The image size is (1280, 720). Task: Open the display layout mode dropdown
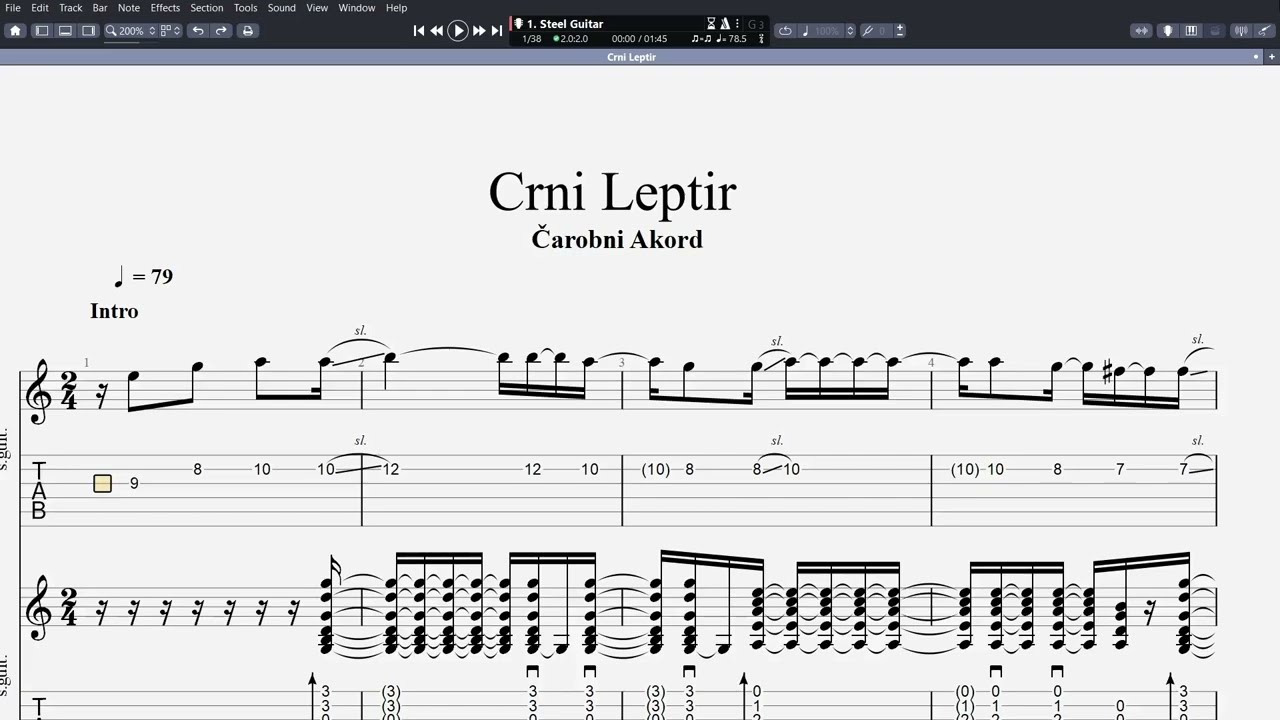pos(170,31)
